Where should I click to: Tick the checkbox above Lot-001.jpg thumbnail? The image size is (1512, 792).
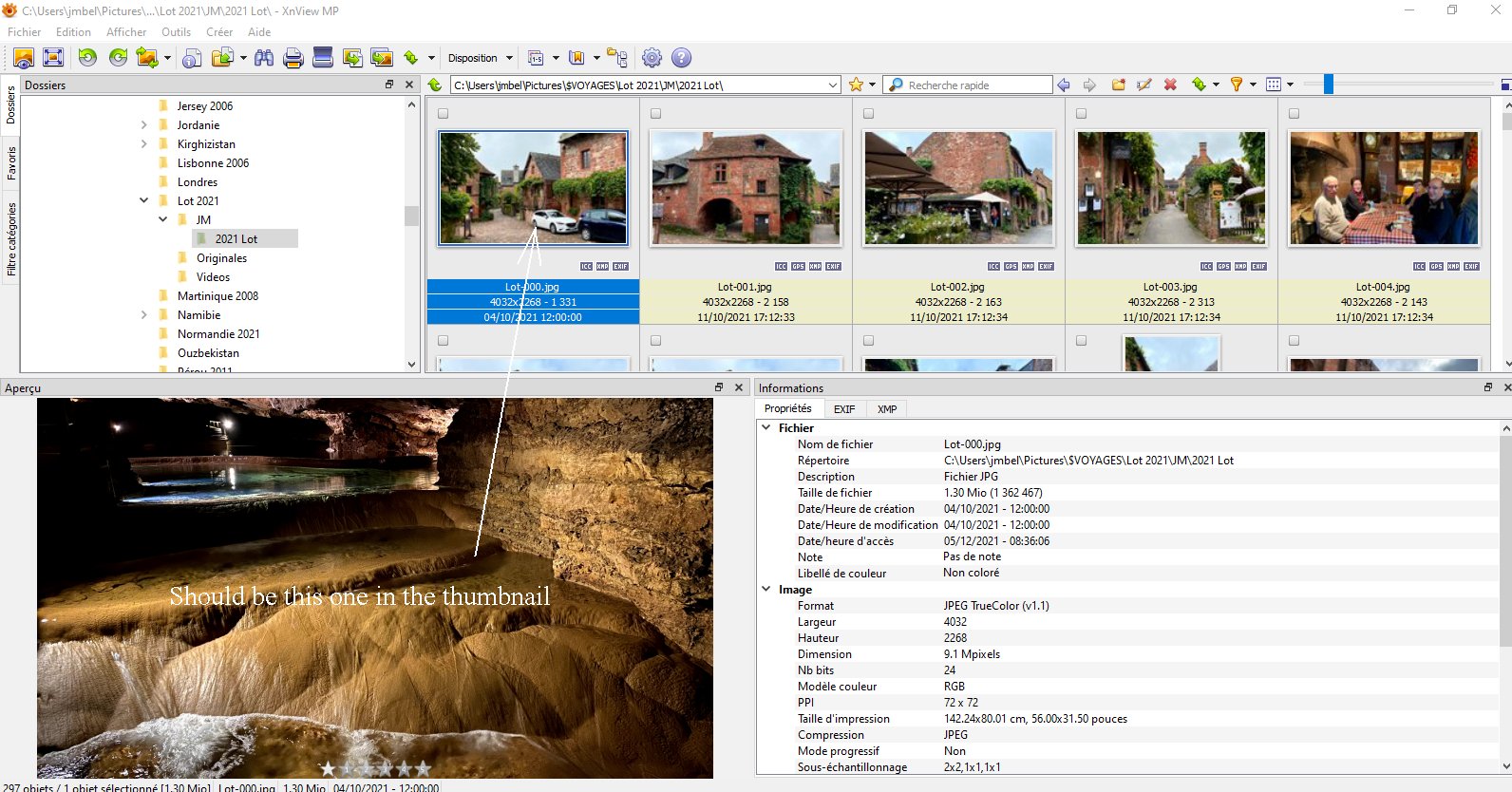pyautogui.click(x=655, y=114)
